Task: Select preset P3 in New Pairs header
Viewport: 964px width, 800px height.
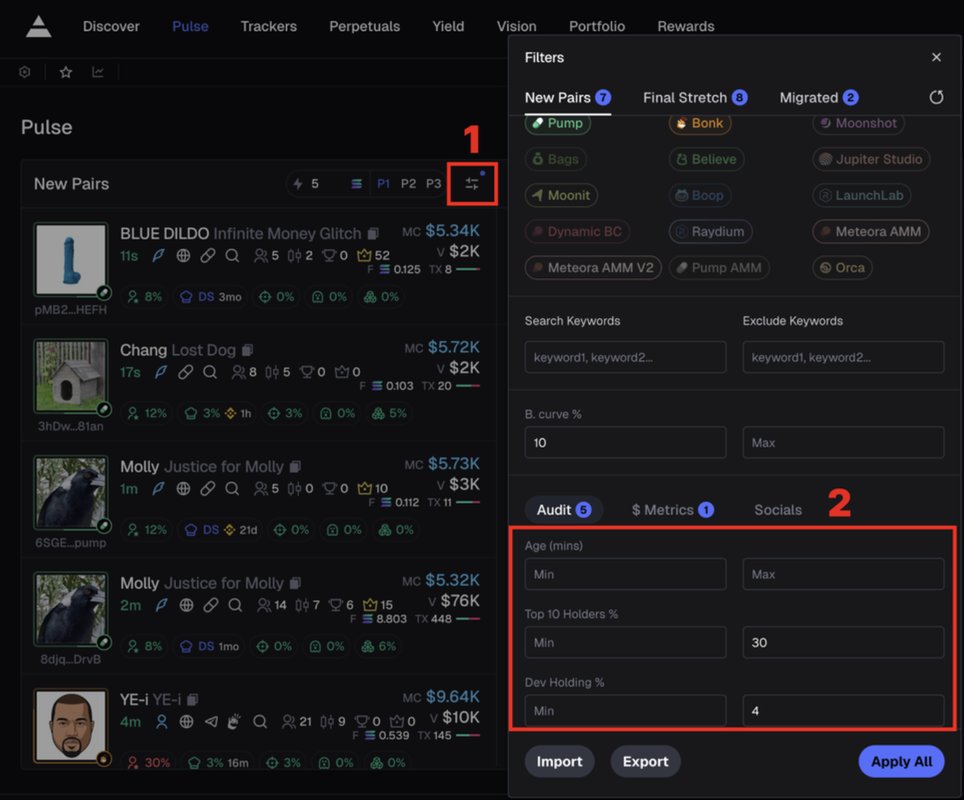Action: click(x=433, y=184)
